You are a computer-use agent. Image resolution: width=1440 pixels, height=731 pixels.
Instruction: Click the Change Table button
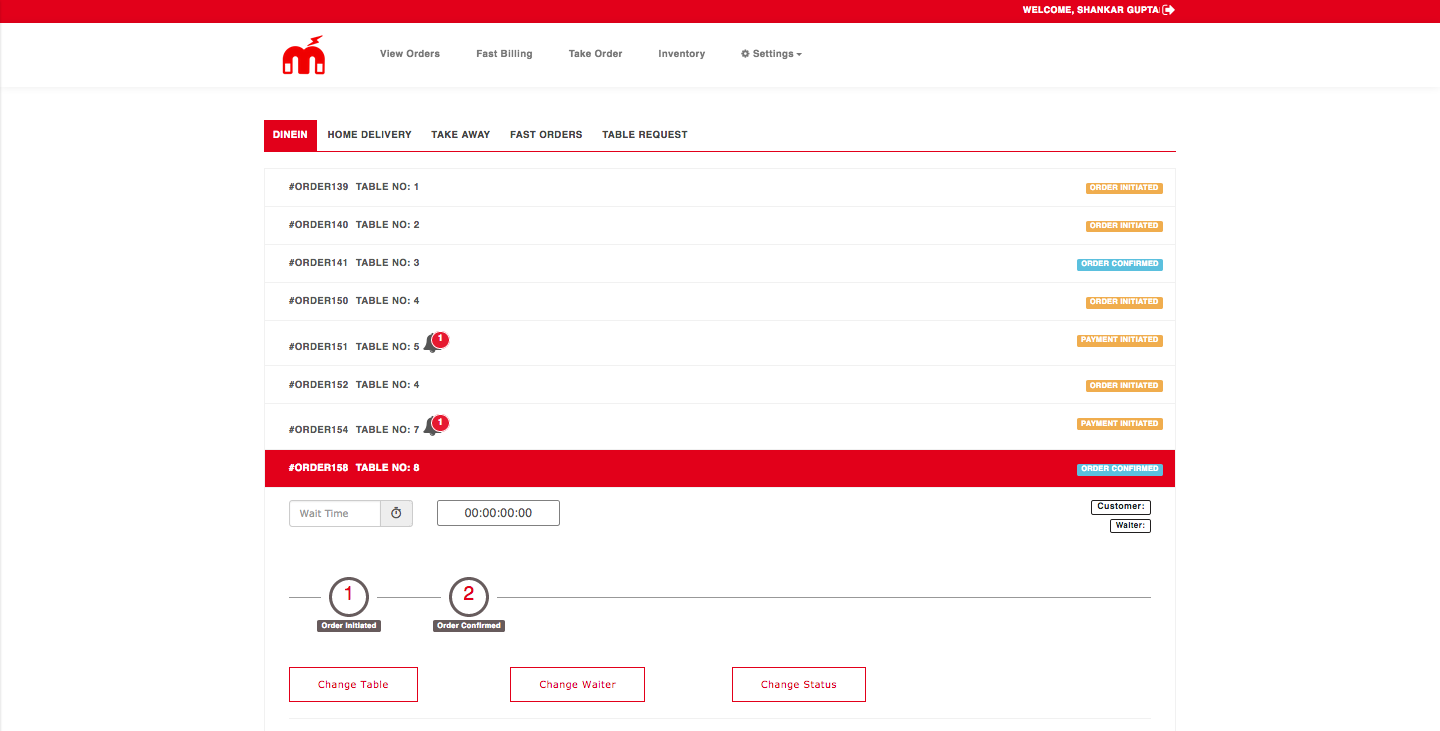[x=353, y=684]
